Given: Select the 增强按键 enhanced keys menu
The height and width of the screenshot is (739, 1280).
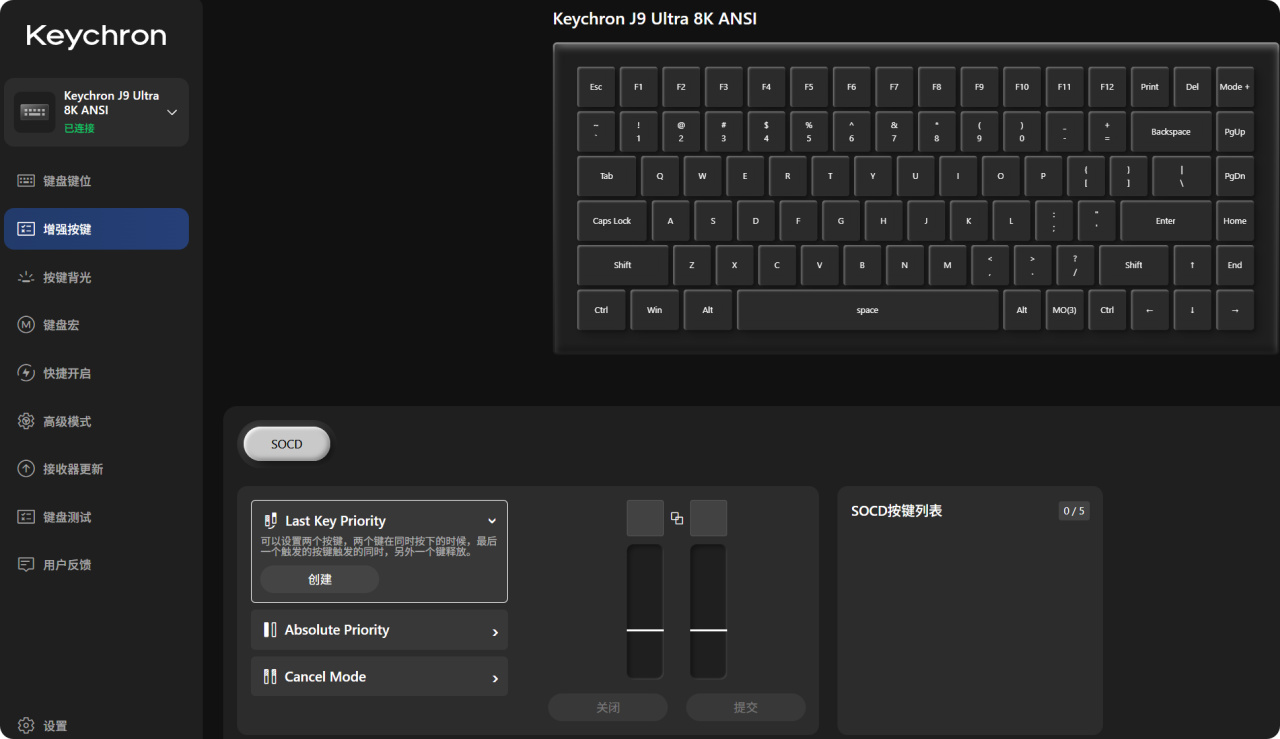Looking at the screenshot, I should tap(96, 229).
